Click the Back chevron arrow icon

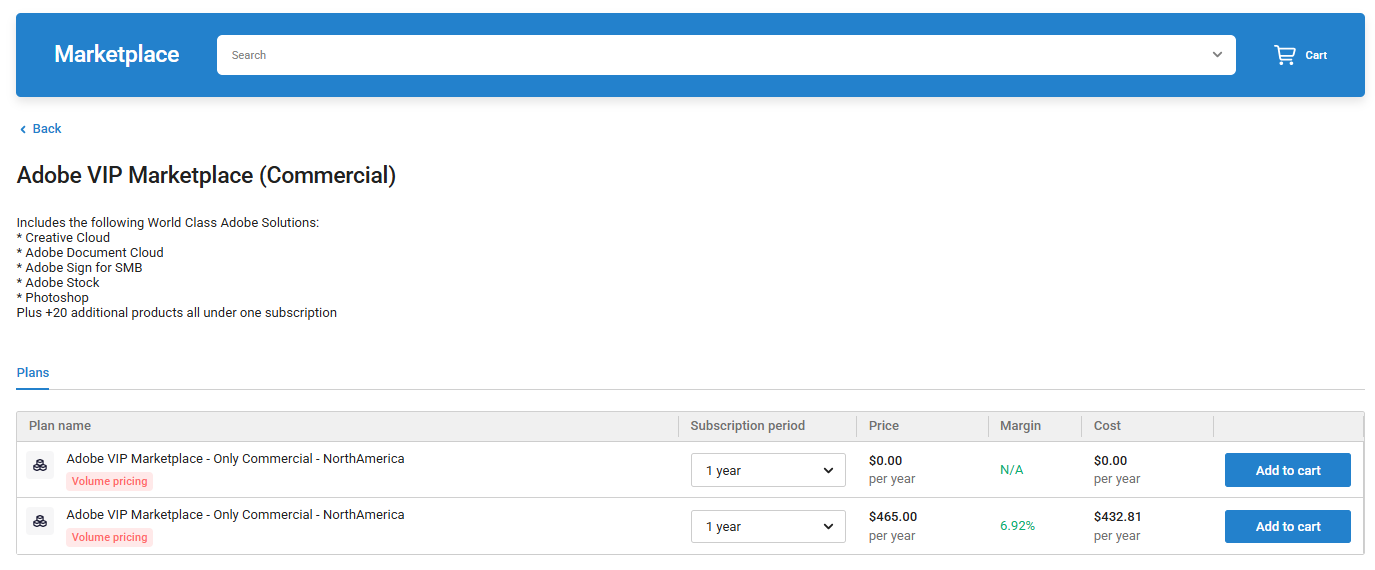23,129
